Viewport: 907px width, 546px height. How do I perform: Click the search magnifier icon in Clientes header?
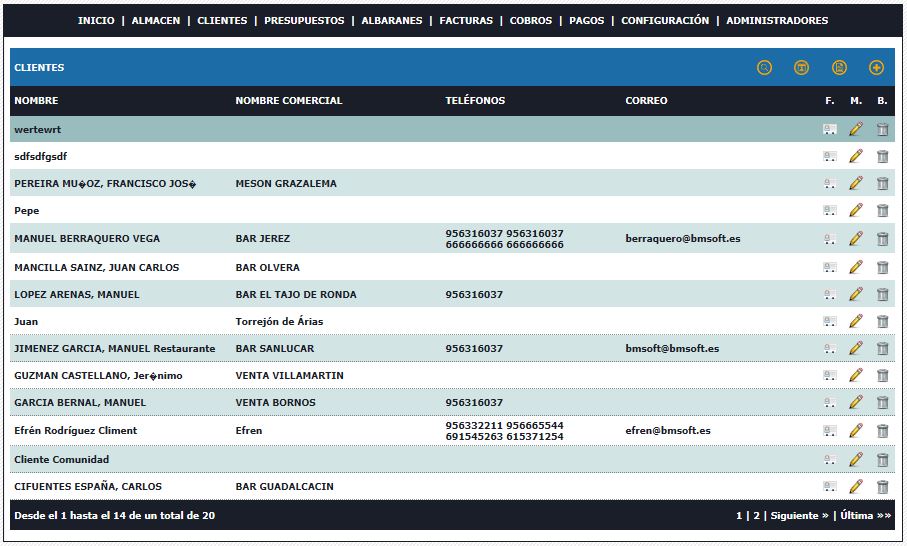tap(764, 68)
